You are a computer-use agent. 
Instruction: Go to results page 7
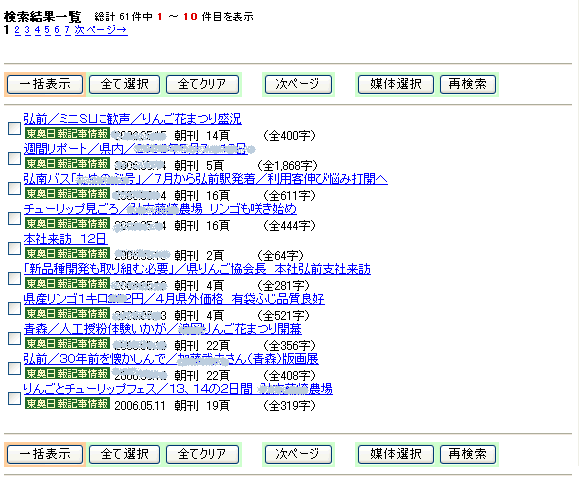(67, 30)
